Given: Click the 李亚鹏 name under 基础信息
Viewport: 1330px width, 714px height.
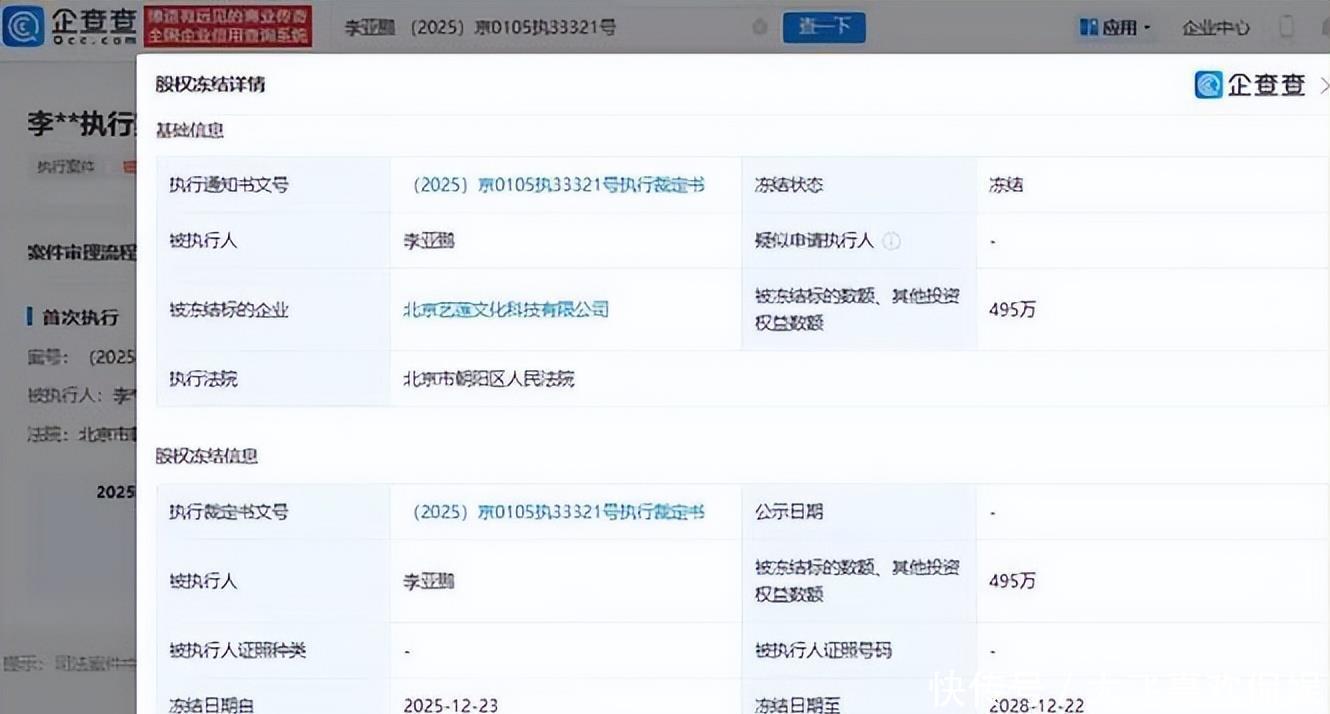Looking at the screenshot, I should [429, 241].
